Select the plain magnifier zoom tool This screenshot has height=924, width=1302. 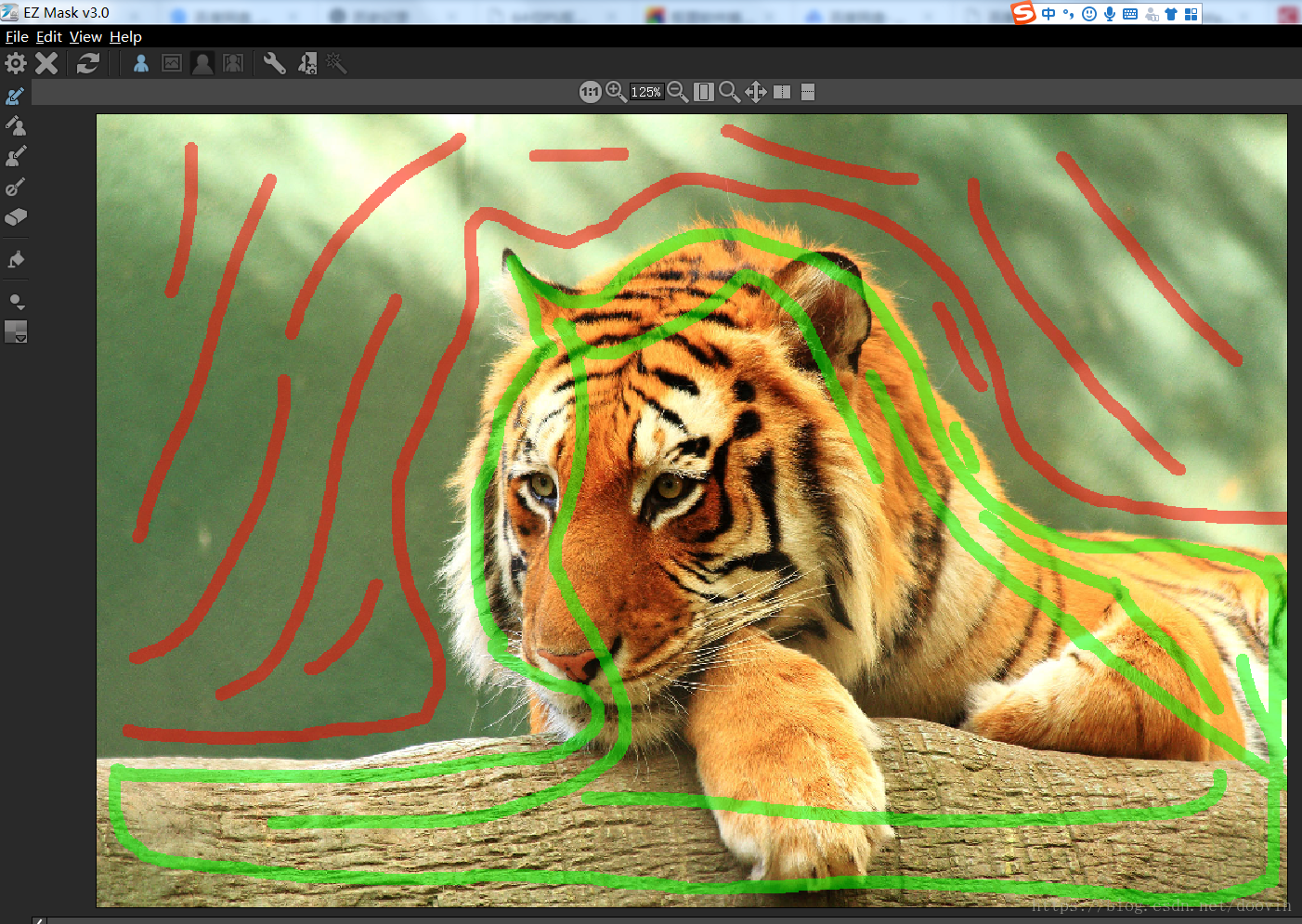point(729,92)
